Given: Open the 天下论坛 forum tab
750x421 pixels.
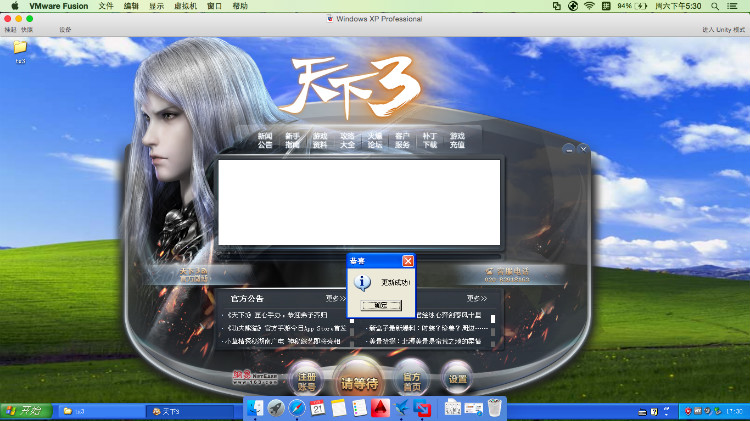Looking at the screenshot, I should click(x=375, y=140).
